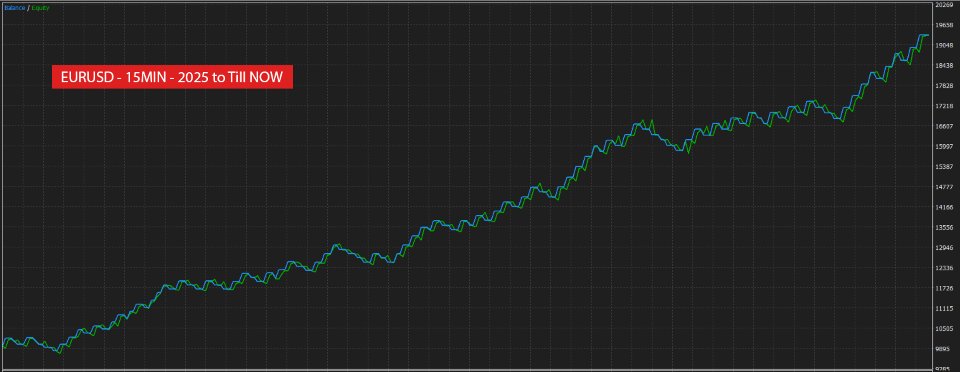Click the 15387 axis value

(x=945, y=166)
